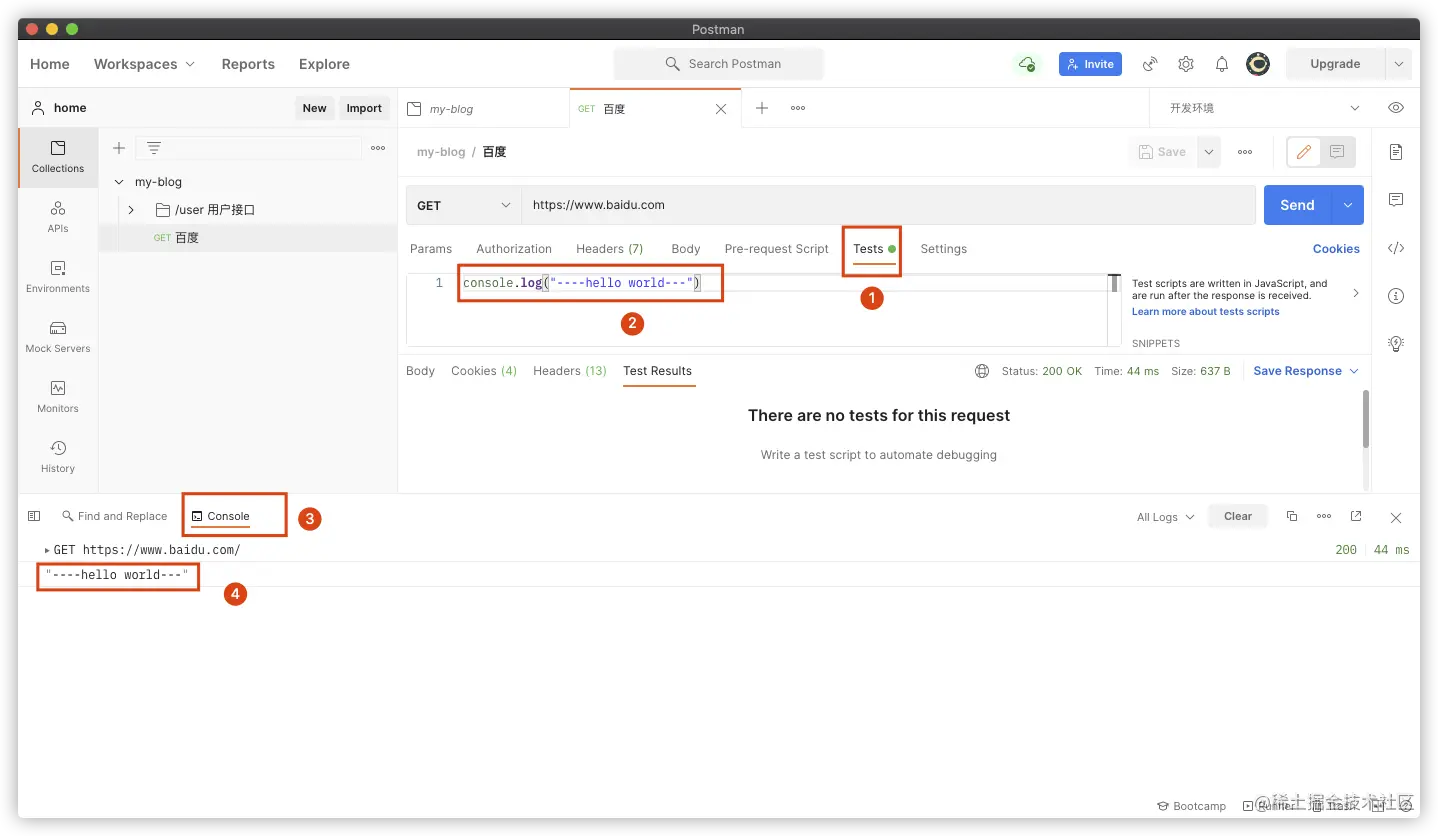Create a new collection with the plus icon
This screenshot has width=1438, height=836.
pos(119,148)
